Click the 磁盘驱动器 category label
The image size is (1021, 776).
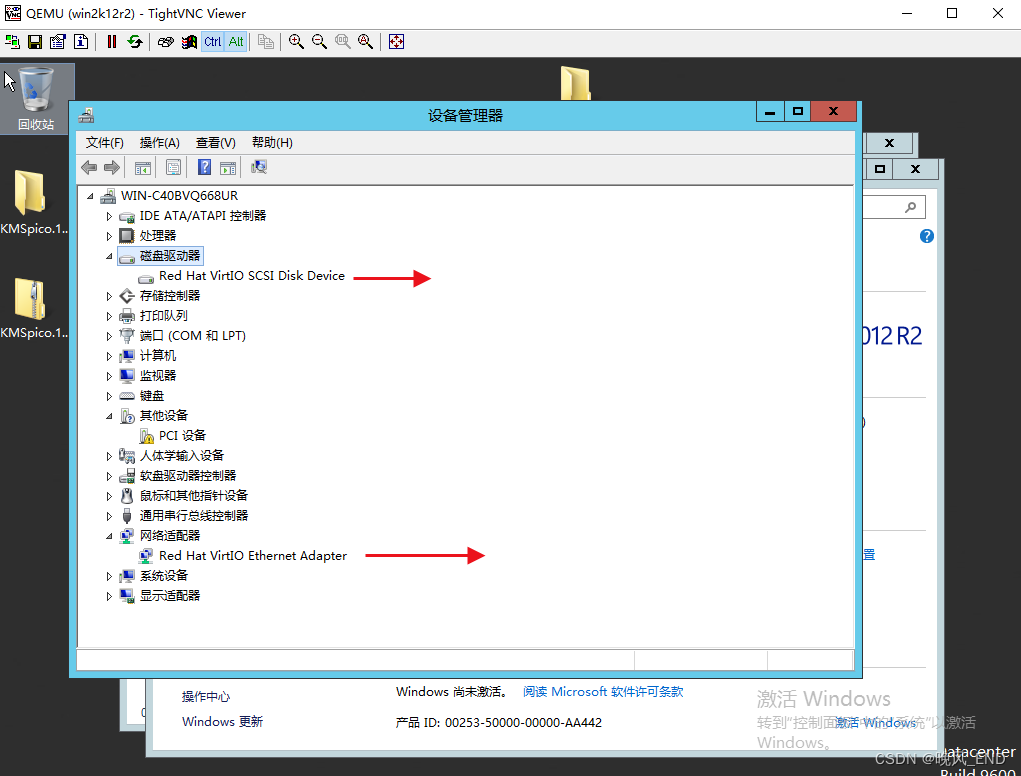169,256
